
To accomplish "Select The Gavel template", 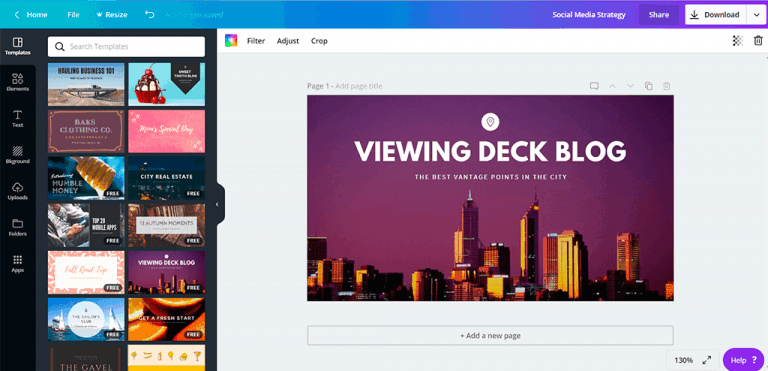I will click(86, 358).
